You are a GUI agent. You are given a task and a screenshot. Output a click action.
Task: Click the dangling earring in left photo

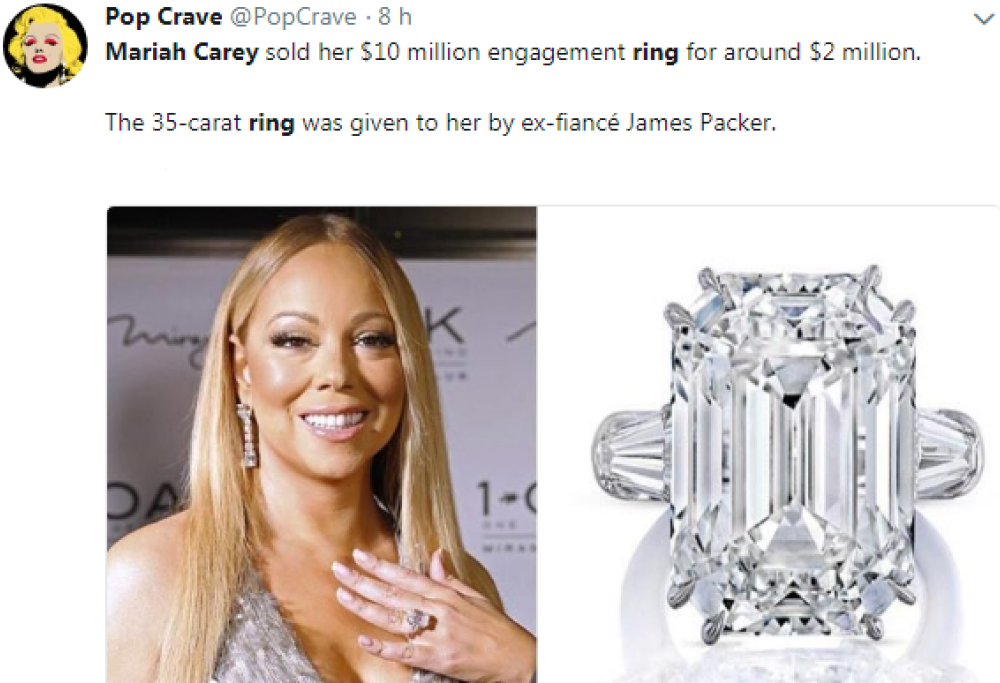pos(247,435)
